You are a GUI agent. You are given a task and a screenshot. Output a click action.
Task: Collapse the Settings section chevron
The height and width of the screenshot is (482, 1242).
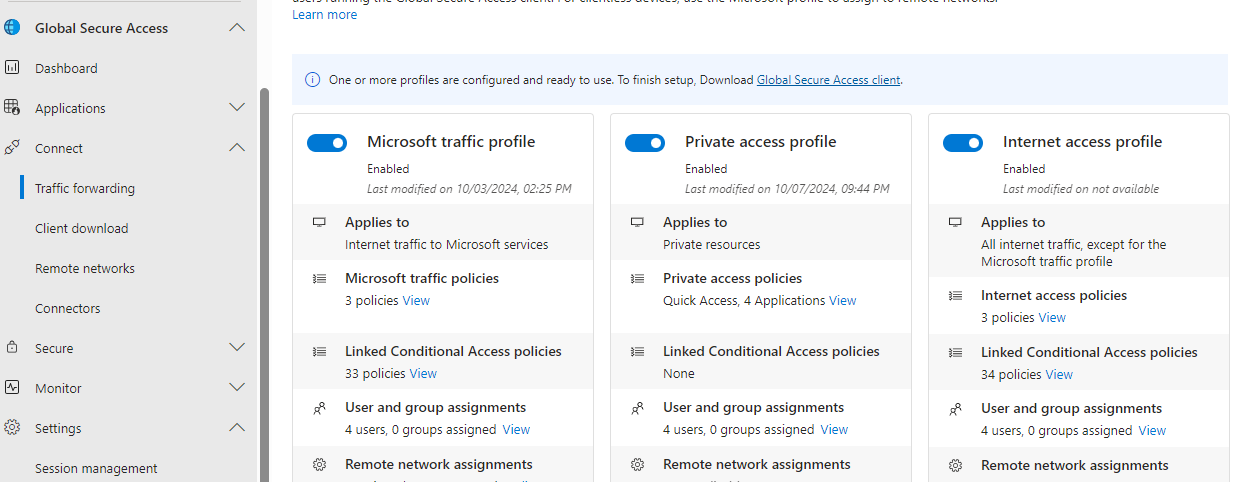[x=237, y=428]
